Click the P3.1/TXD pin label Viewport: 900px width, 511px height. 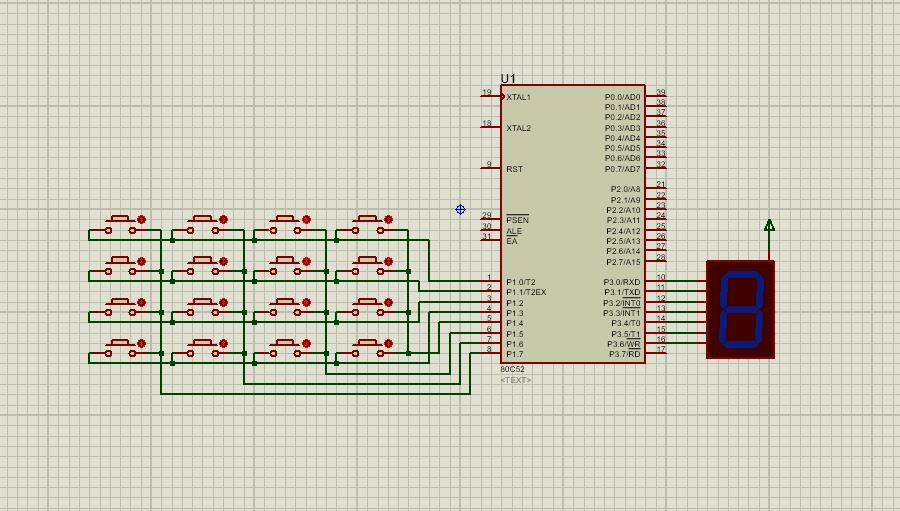coord(622,292)
